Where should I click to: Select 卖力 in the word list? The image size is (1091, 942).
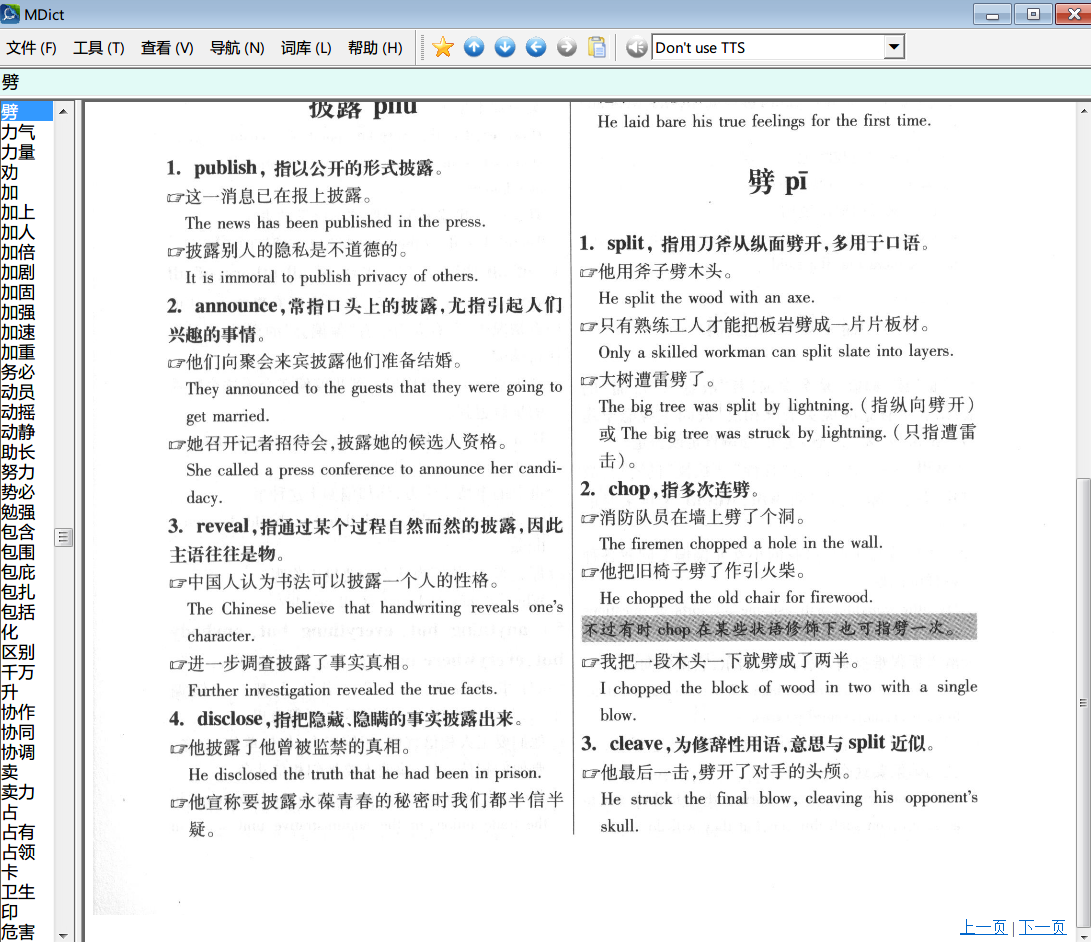coord(18,793)
